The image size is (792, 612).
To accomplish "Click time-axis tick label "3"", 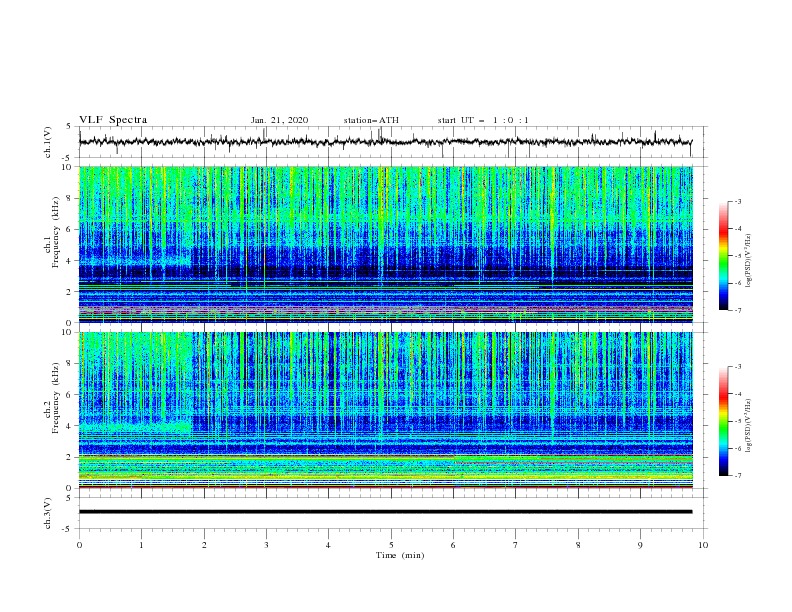I will pos(266,545).
